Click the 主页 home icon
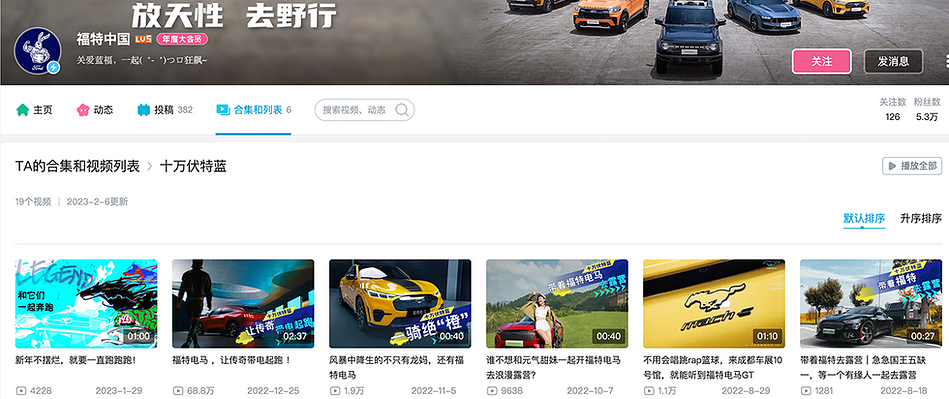Screen dimensions: 949x399 click(22, 110)
